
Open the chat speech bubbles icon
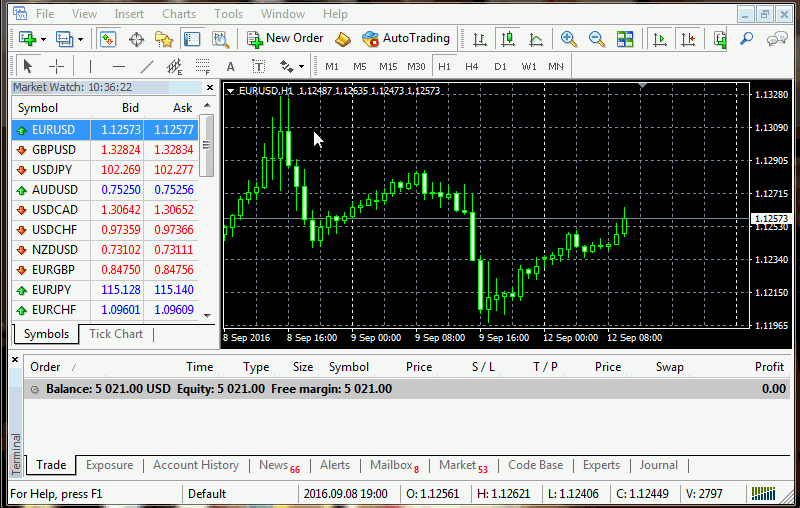click(x=777, y=39)
